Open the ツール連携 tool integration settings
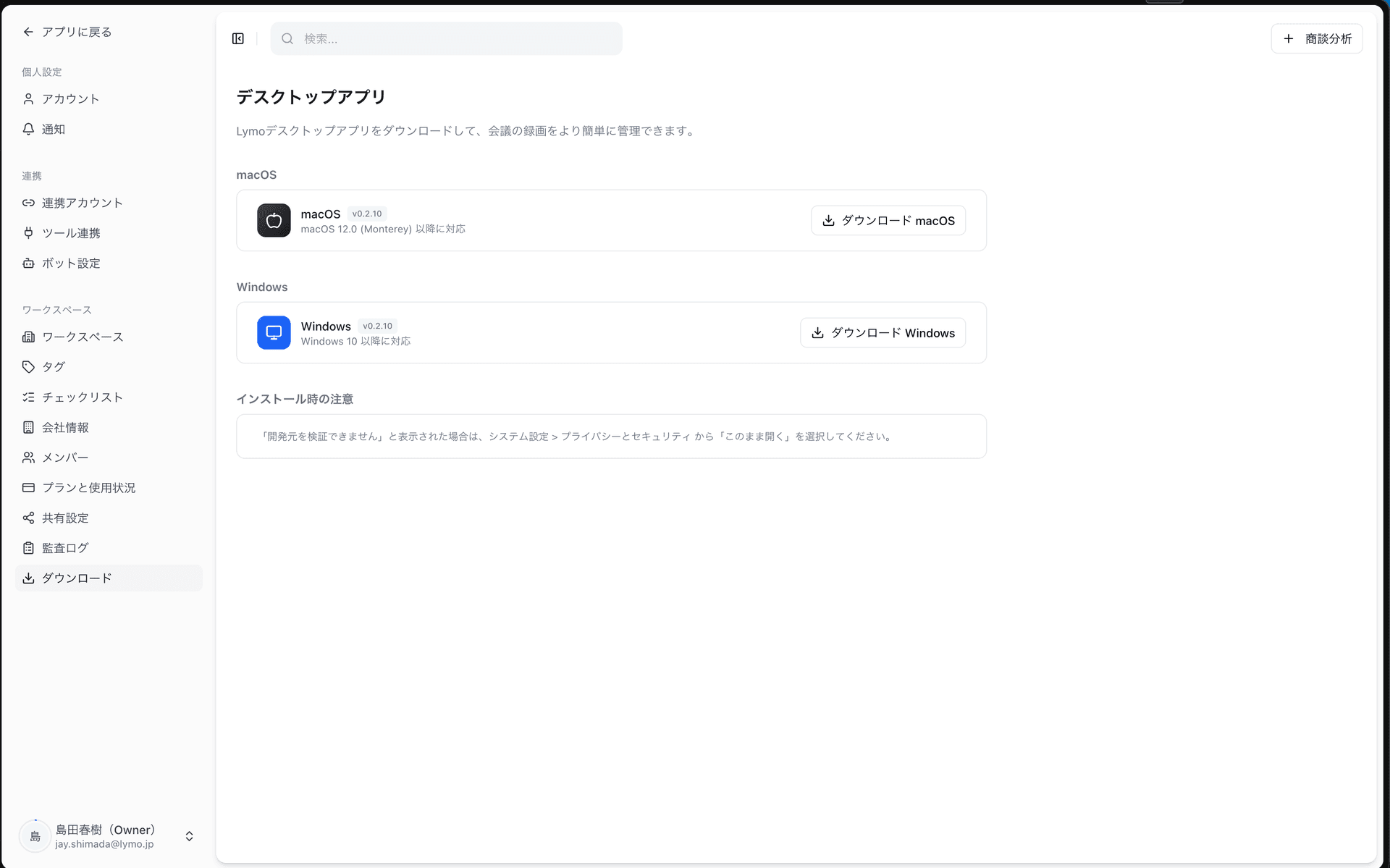The image size is (1390, 868). (x=70, y=233)
